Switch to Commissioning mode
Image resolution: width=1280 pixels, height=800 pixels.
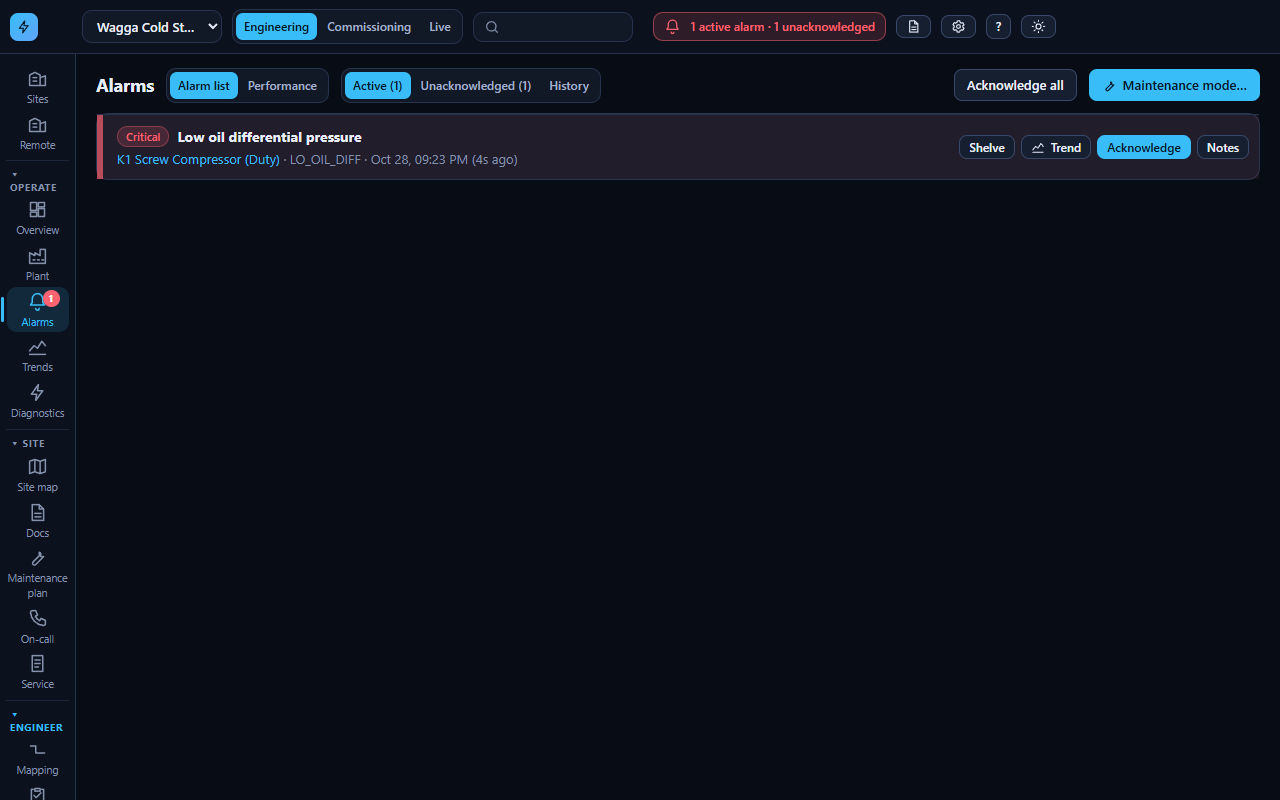(369, 27)
